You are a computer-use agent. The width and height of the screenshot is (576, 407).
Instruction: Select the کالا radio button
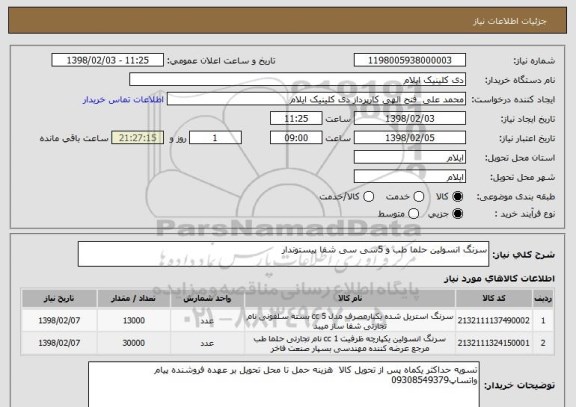coord(457,197)
